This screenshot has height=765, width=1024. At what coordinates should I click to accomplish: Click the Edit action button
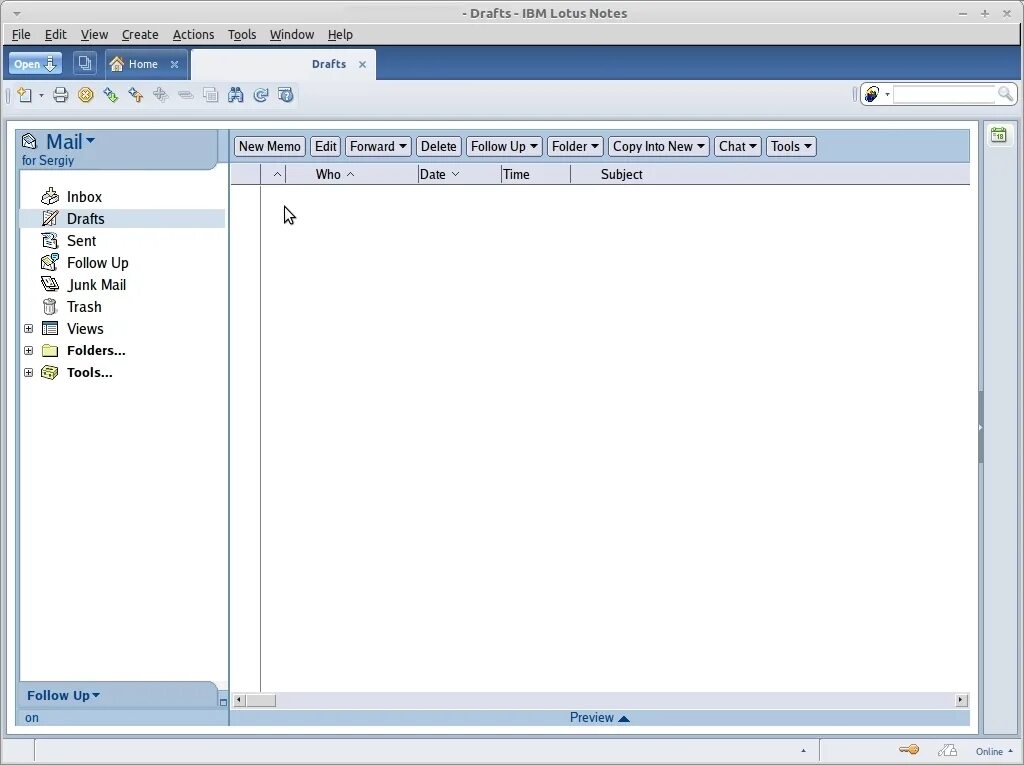tap(325, 146)
